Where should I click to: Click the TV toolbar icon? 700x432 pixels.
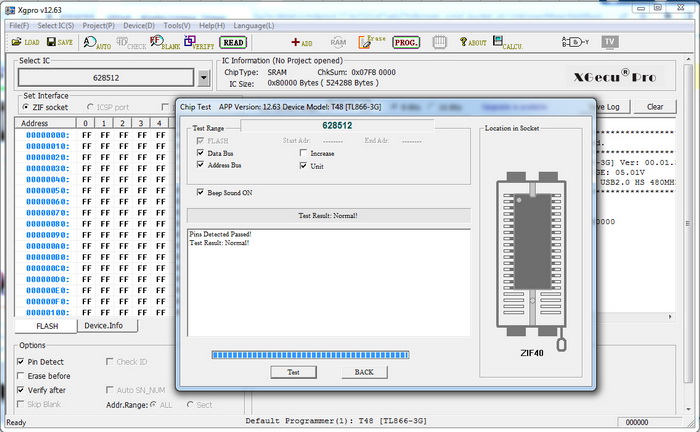tap(609, 42)
